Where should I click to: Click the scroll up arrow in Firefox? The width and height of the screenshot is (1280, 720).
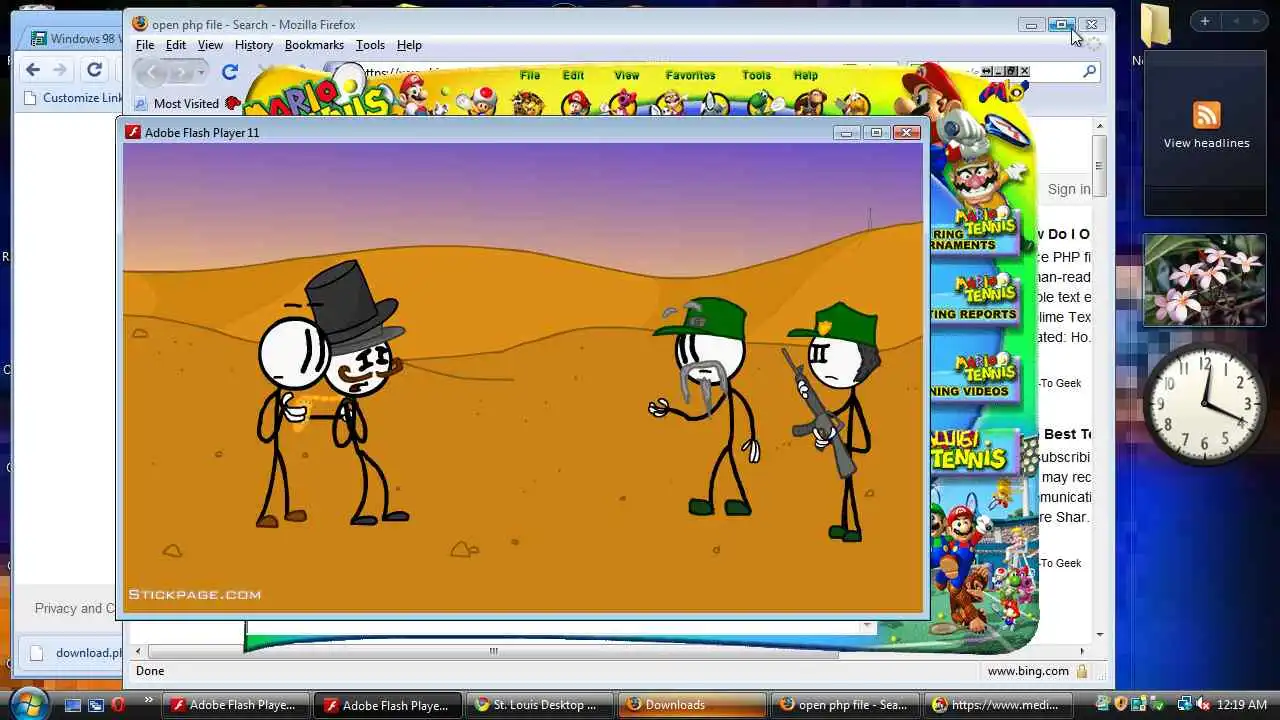pyautogui.click(x=1099, y=127)
